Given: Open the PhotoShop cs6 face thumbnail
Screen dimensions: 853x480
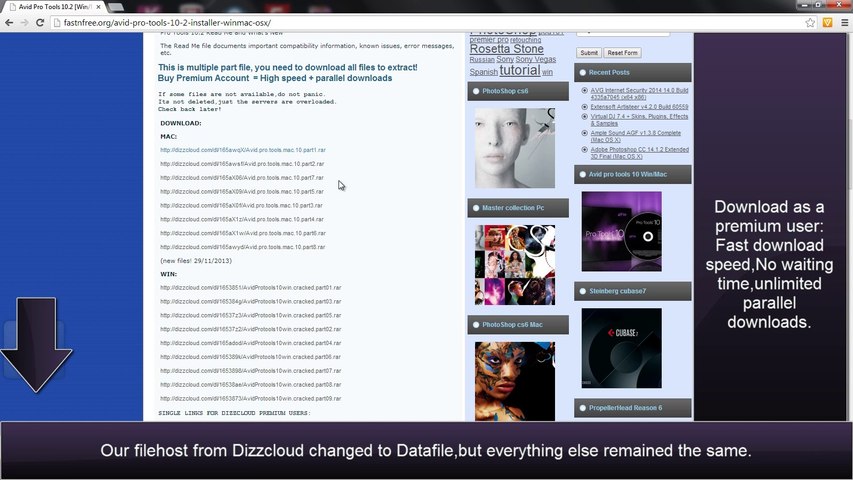Looking at the screenshot, I should coord(515,148).
